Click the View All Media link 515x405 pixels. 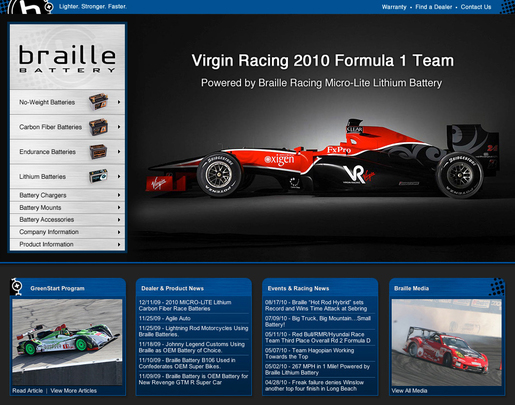pos(409,391)
